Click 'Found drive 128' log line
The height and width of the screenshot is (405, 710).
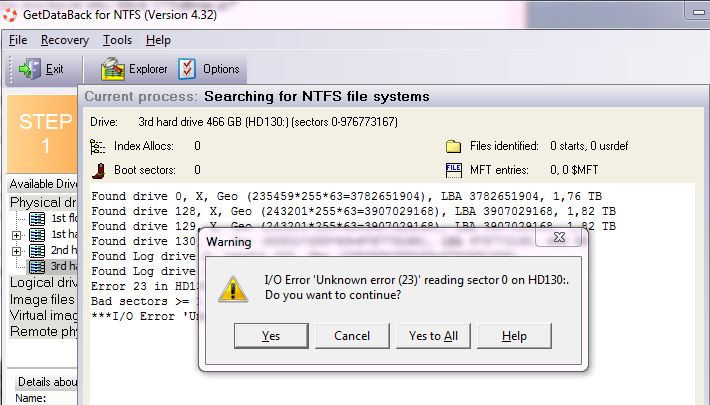tap(353, 211)
